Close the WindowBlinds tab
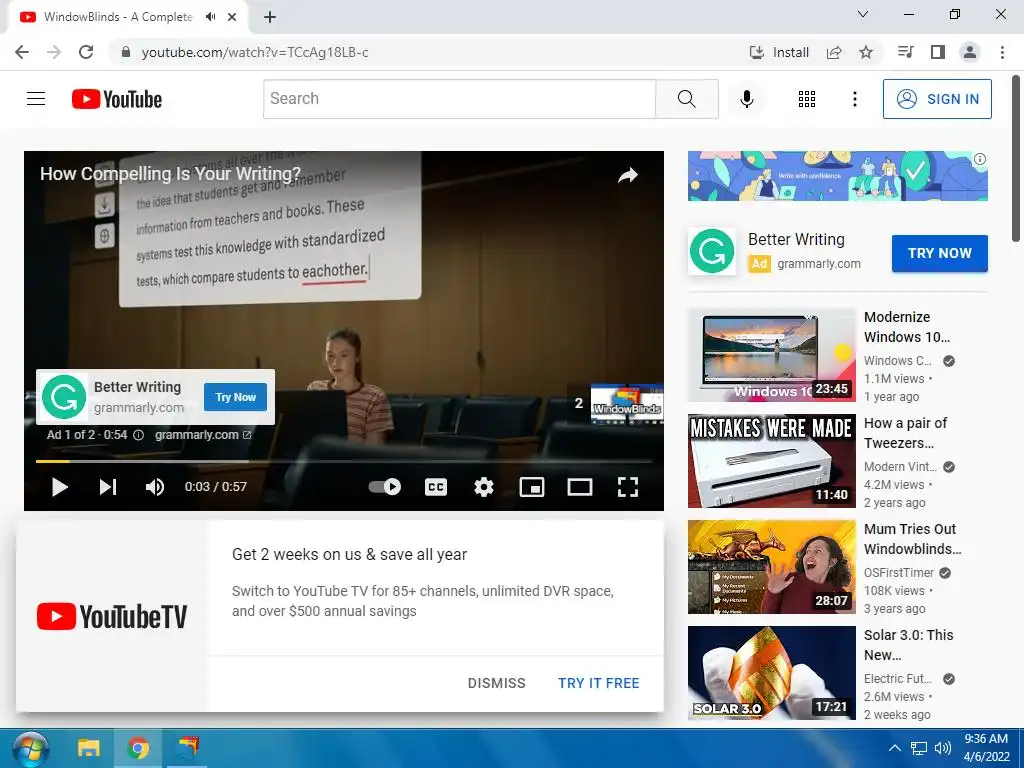This screenshot has height=768, width=1024. click(232, 17)
